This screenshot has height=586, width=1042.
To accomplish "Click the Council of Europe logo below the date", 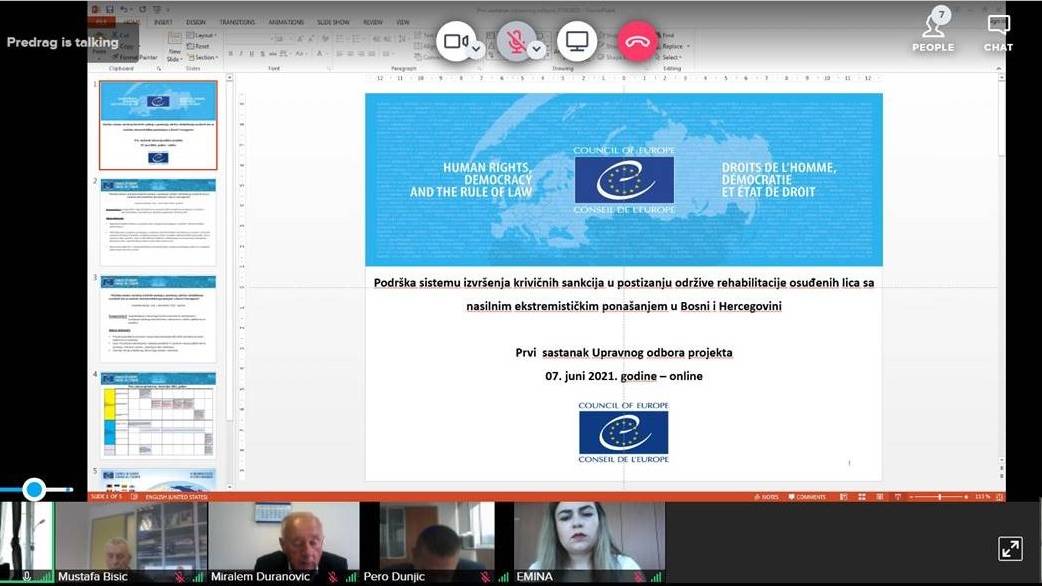I will click(x=623, y=433).
